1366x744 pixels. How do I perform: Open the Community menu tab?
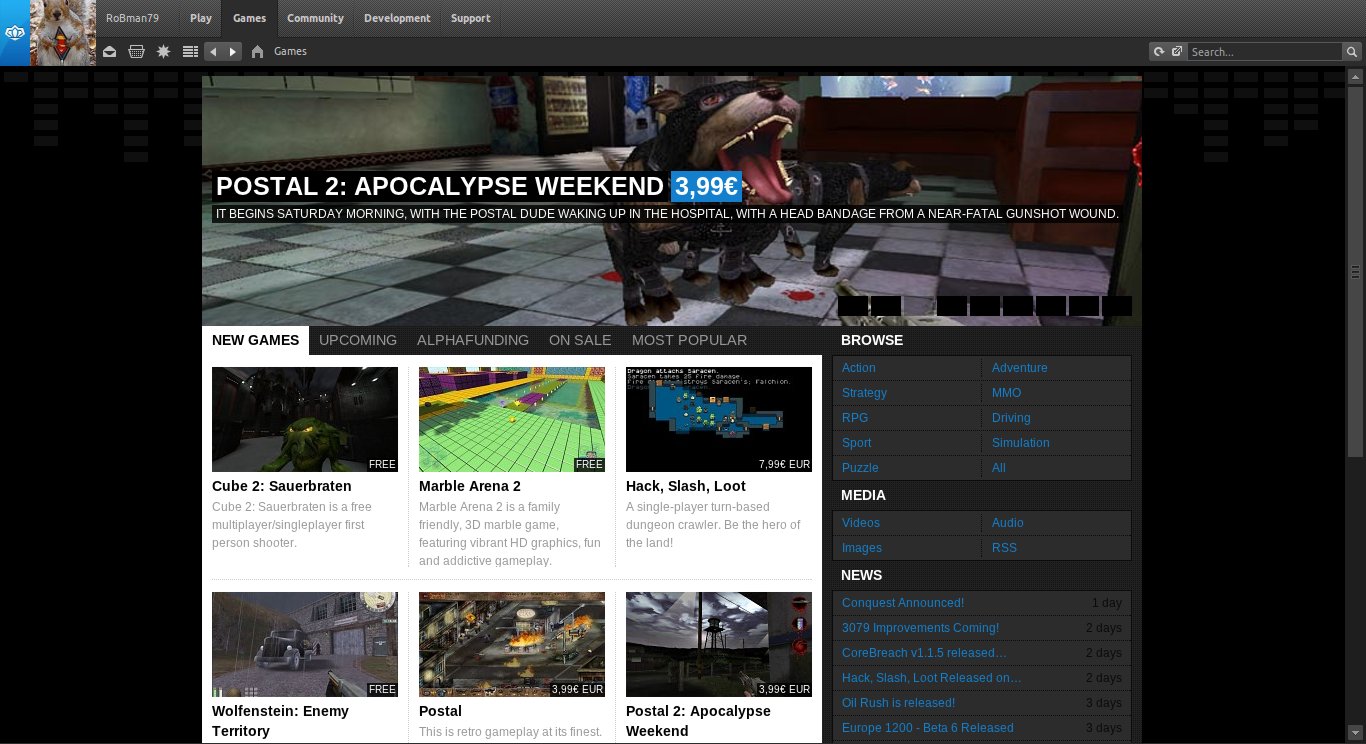[315, 18]
